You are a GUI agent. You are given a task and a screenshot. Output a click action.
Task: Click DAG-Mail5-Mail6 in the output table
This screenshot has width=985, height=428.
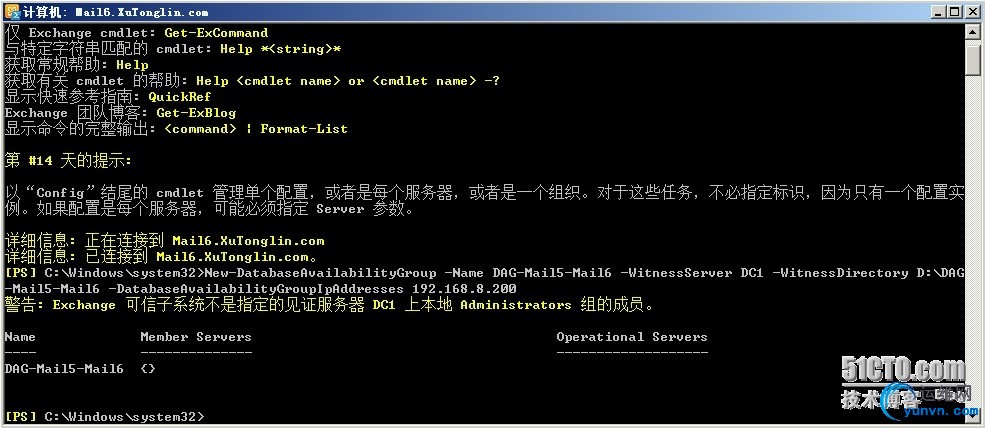tap(64, 369)
